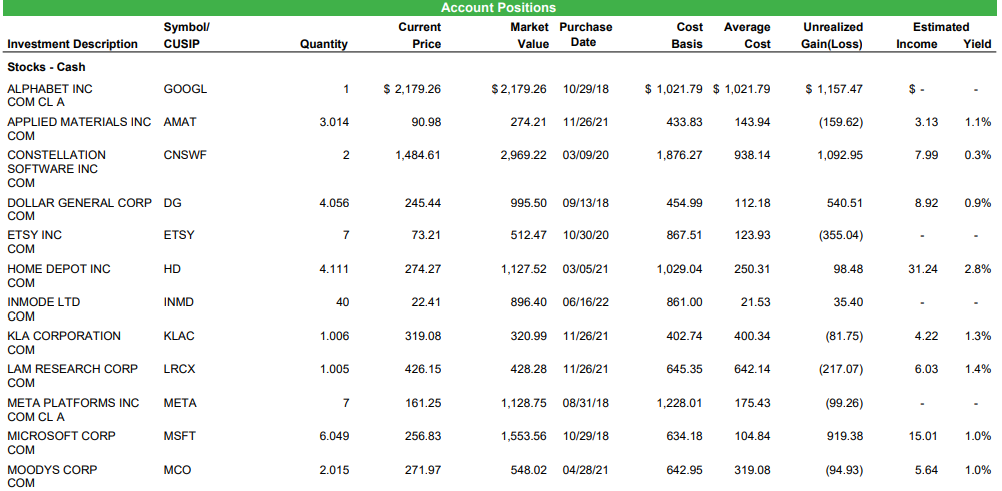Click Etsy current price 73.21

(426, 235)
